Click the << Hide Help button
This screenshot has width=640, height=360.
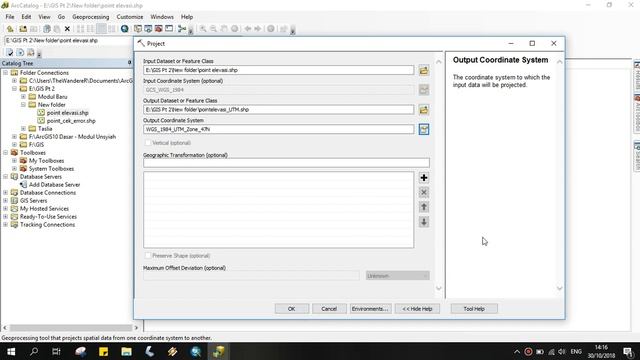click(x=417, y=309)
